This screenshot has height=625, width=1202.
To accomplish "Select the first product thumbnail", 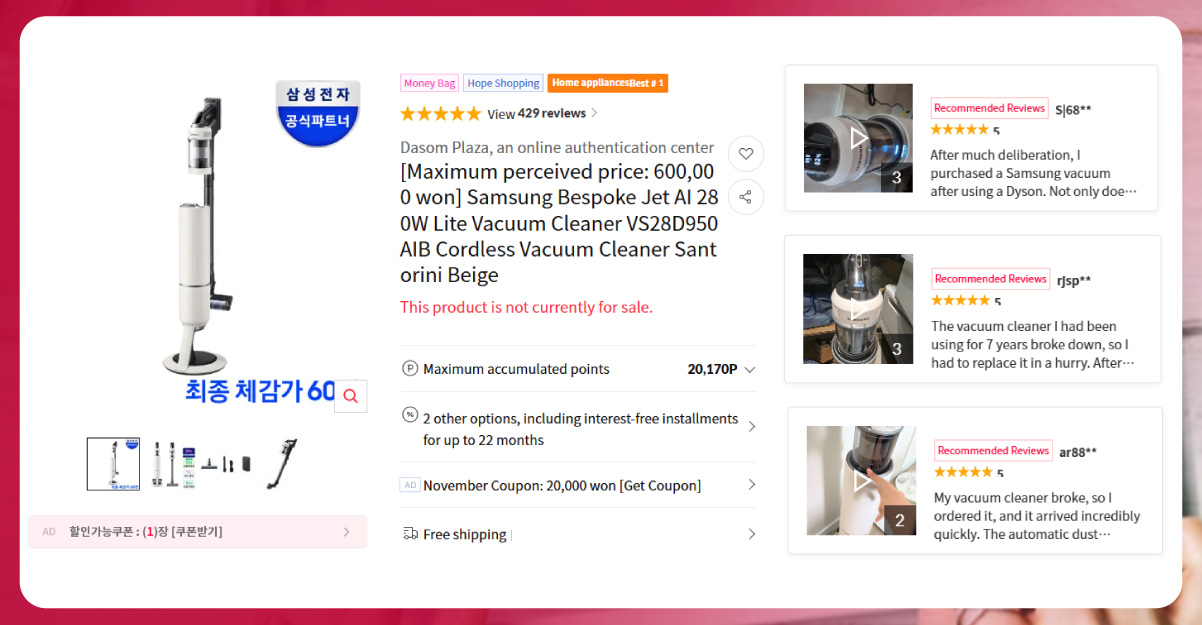I will pos(113,464).
